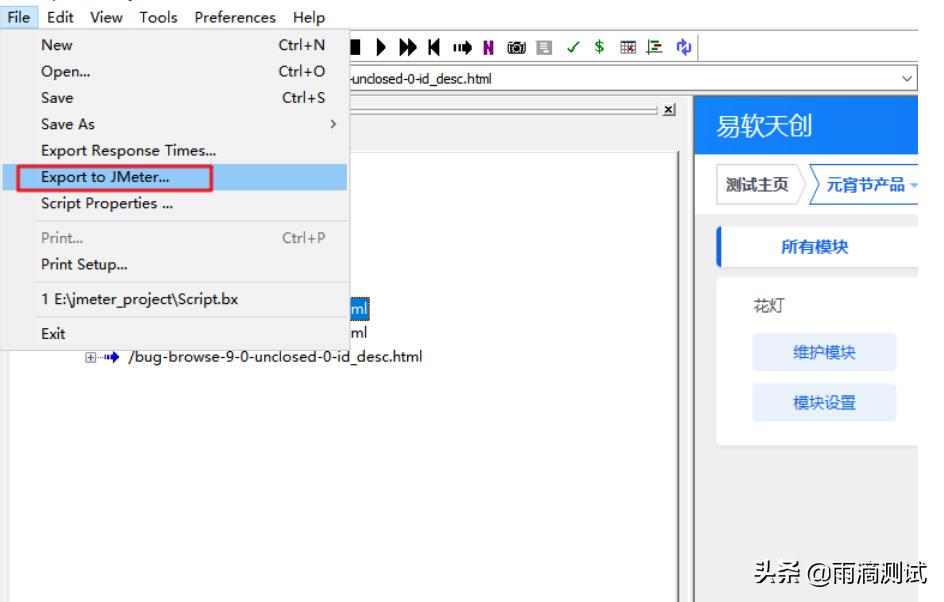Click the double-triangle fast play icon
Viewport: 944px width, 602px height.
[408, 47]
